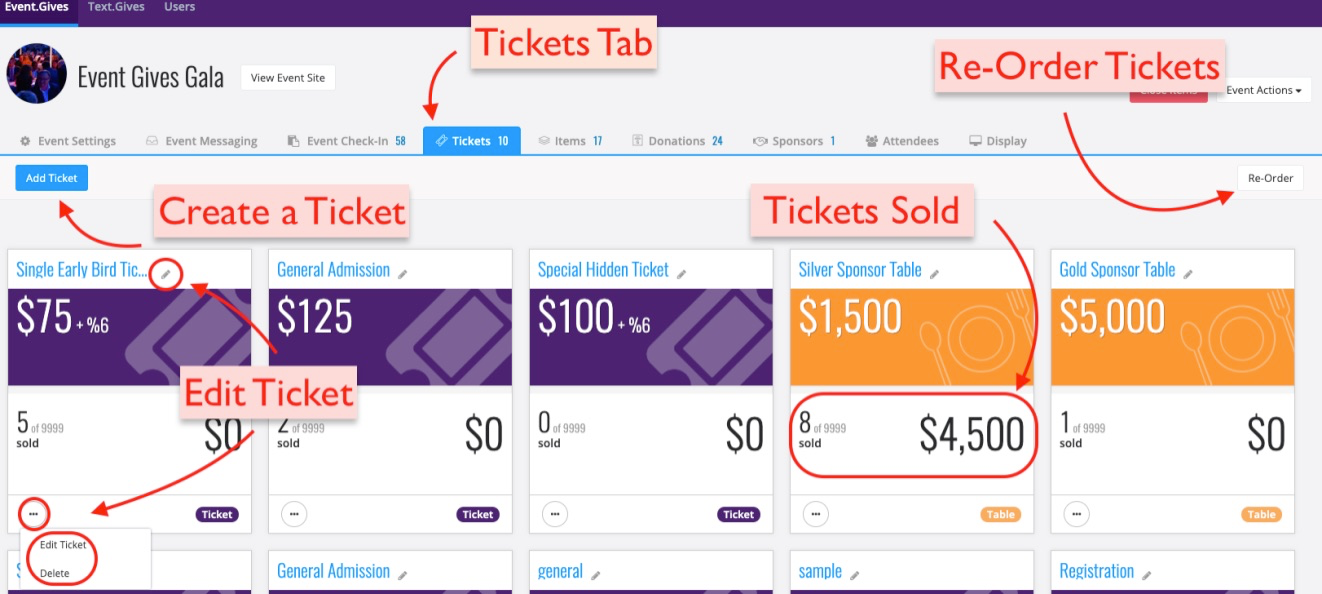Screen dimensions: 1322x594
Task: Click circled pencil on Single Early Bird ticket
Action: coord(166,273)
